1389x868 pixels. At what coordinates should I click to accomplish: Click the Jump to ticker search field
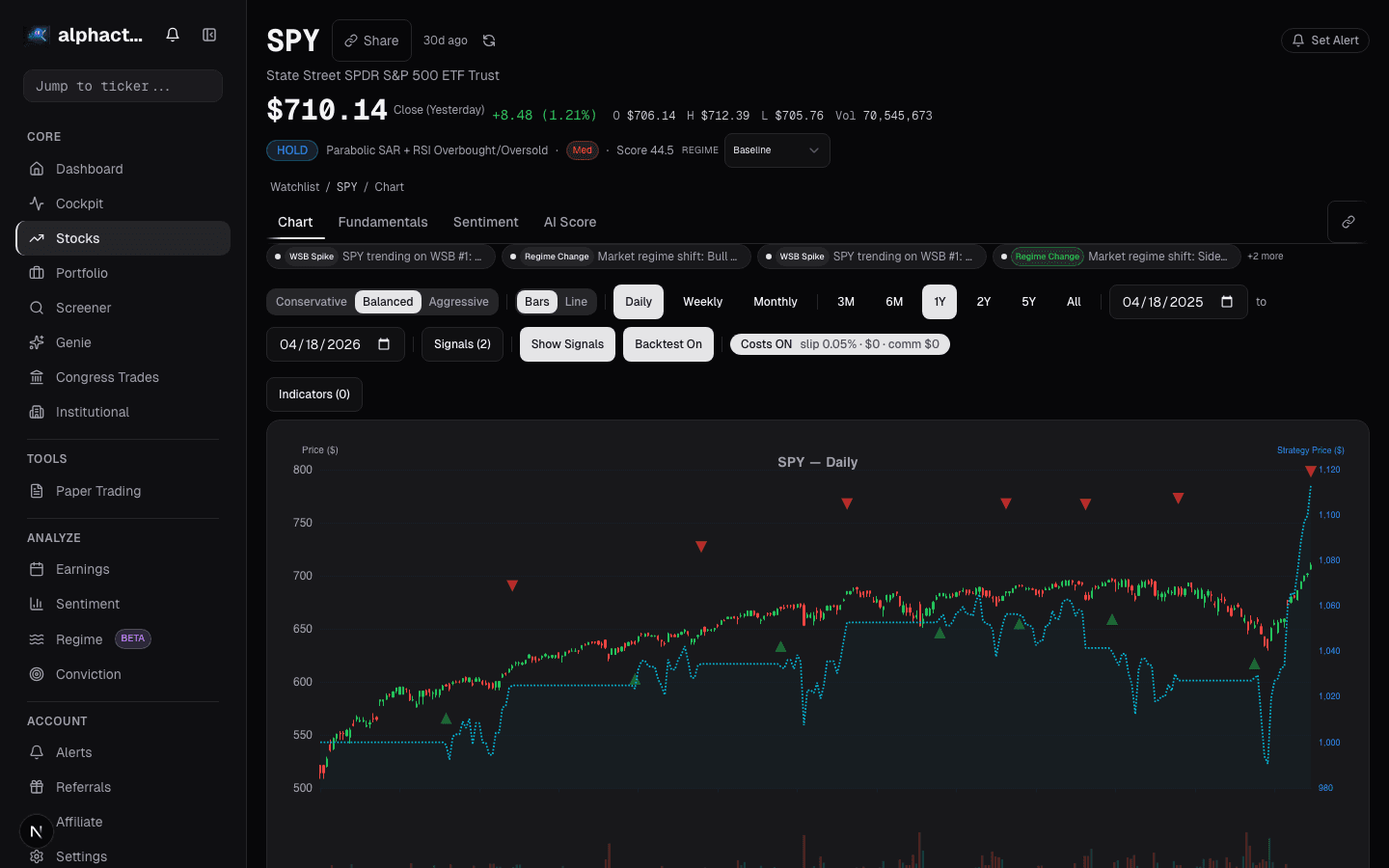point(123,86)
